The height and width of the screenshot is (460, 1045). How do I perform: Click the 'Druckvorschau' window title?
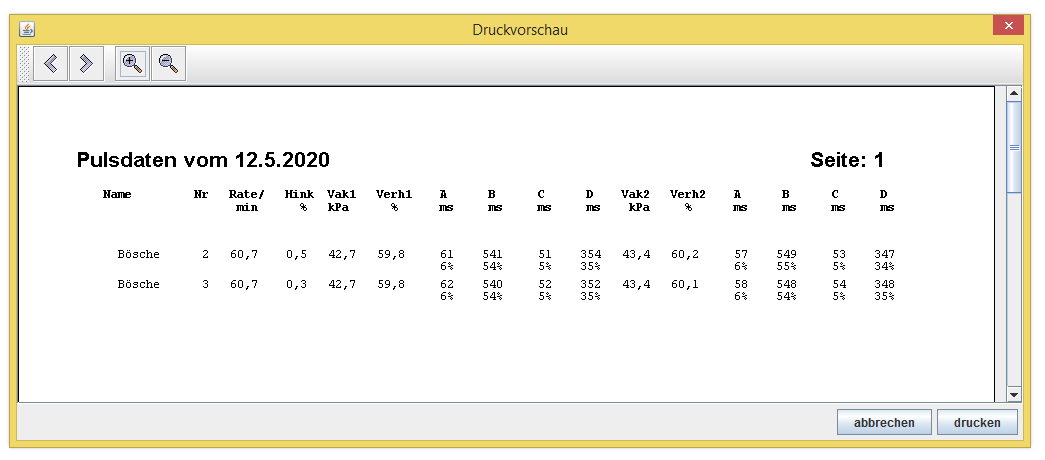click(x=520, y=29)
